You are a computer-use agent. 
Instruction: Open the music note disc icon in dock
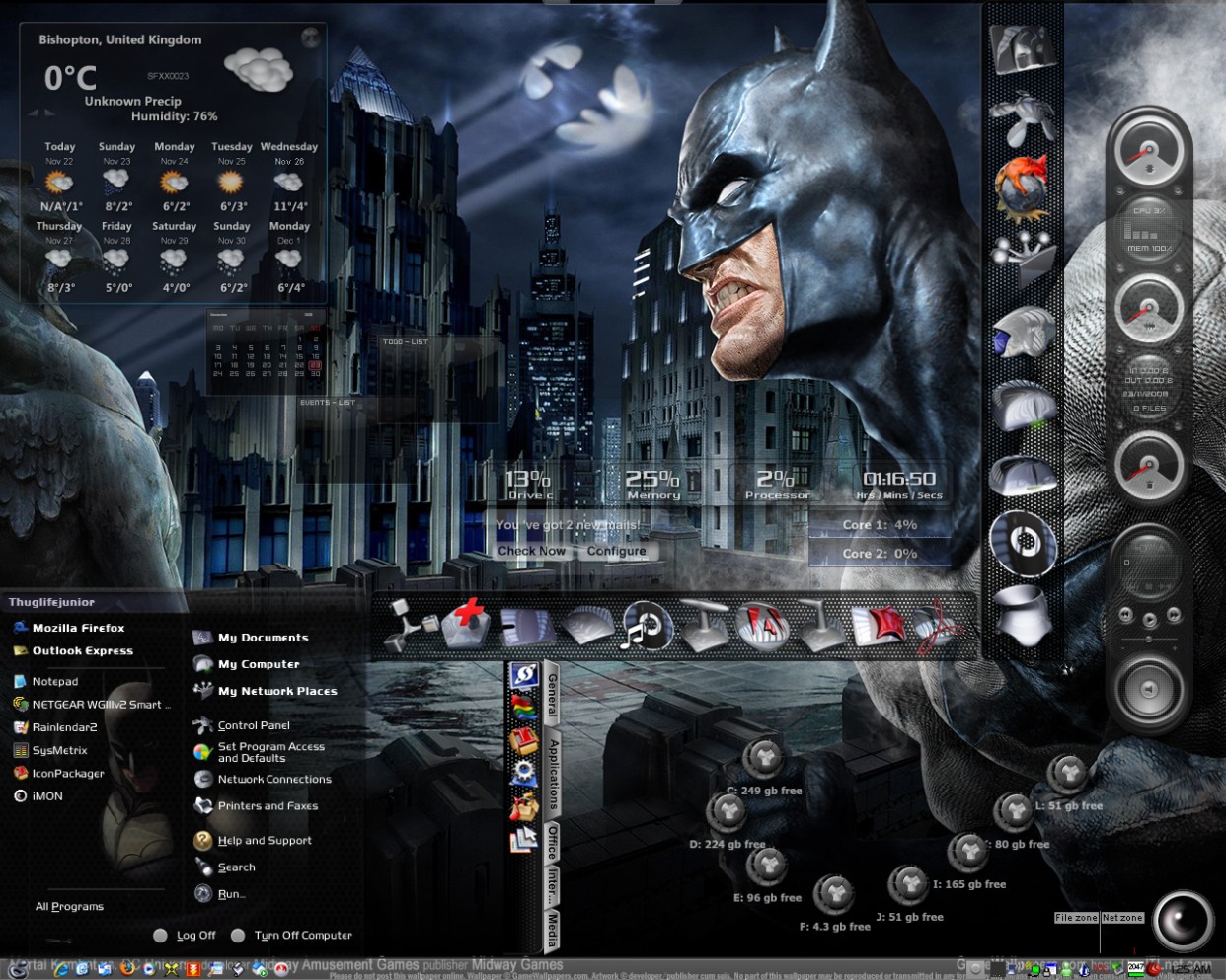pyautogui.click(x=647, y=626)
